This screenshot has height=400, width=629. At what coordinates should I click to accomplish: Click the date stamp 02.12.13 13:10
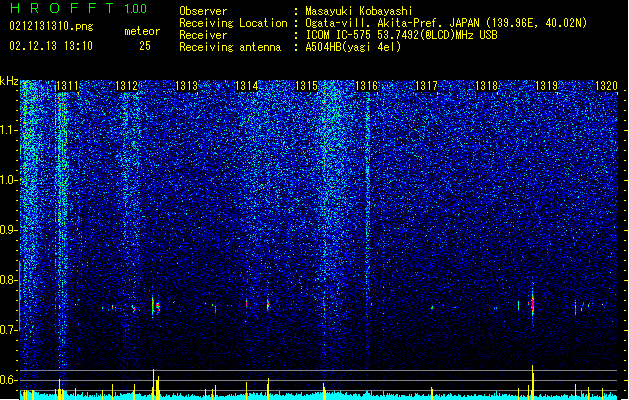[51, 45]
